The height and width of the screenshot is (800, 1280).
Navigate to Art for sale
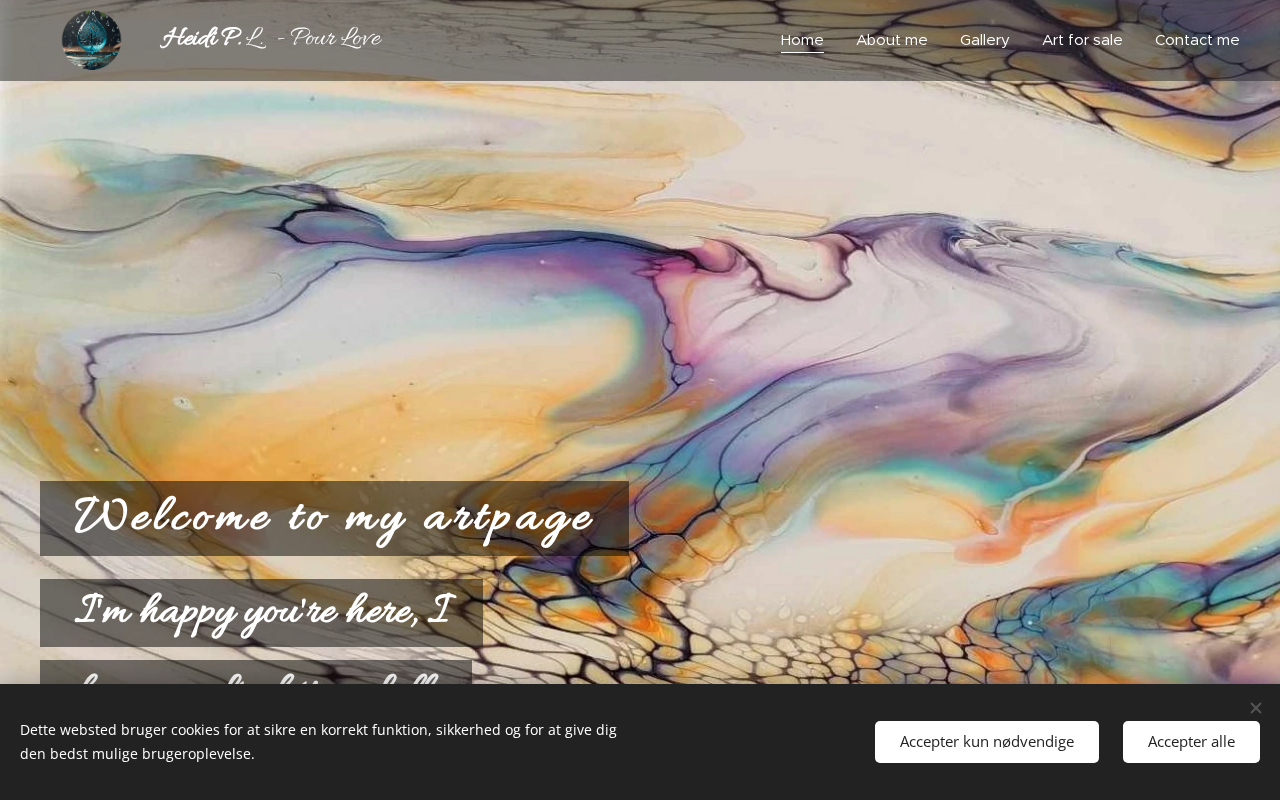(1082, 40)
